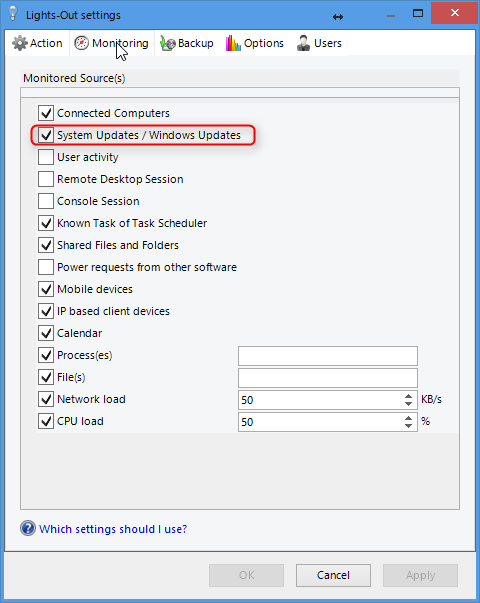Increase Network load value with up arrow
This screenshot has width=480, height=603.
[408, 396]
